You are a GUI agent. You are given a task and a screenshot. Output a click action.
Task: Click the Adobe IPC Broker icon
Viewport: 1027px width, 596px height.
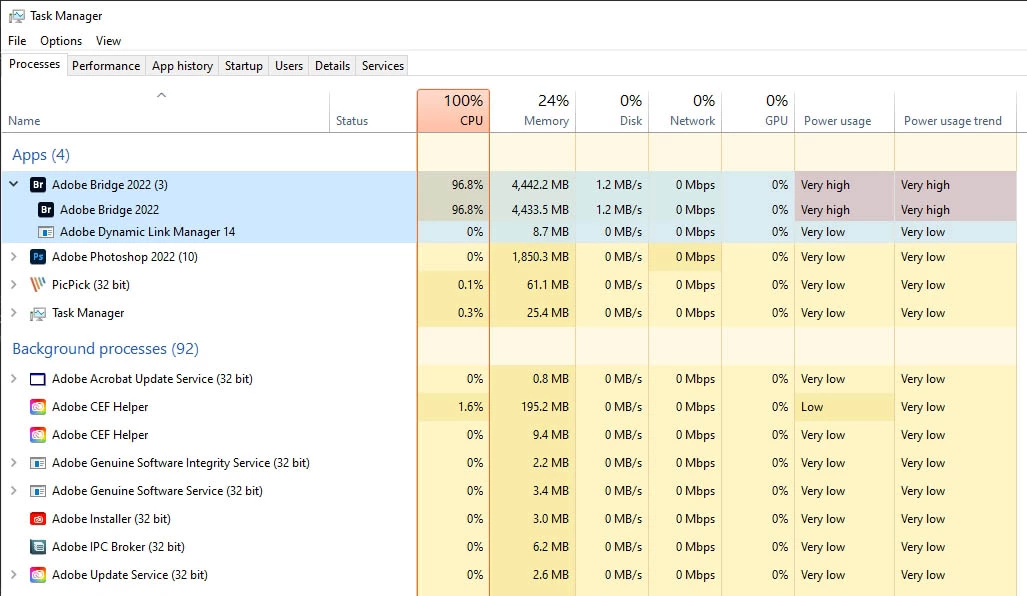point(38,547)
